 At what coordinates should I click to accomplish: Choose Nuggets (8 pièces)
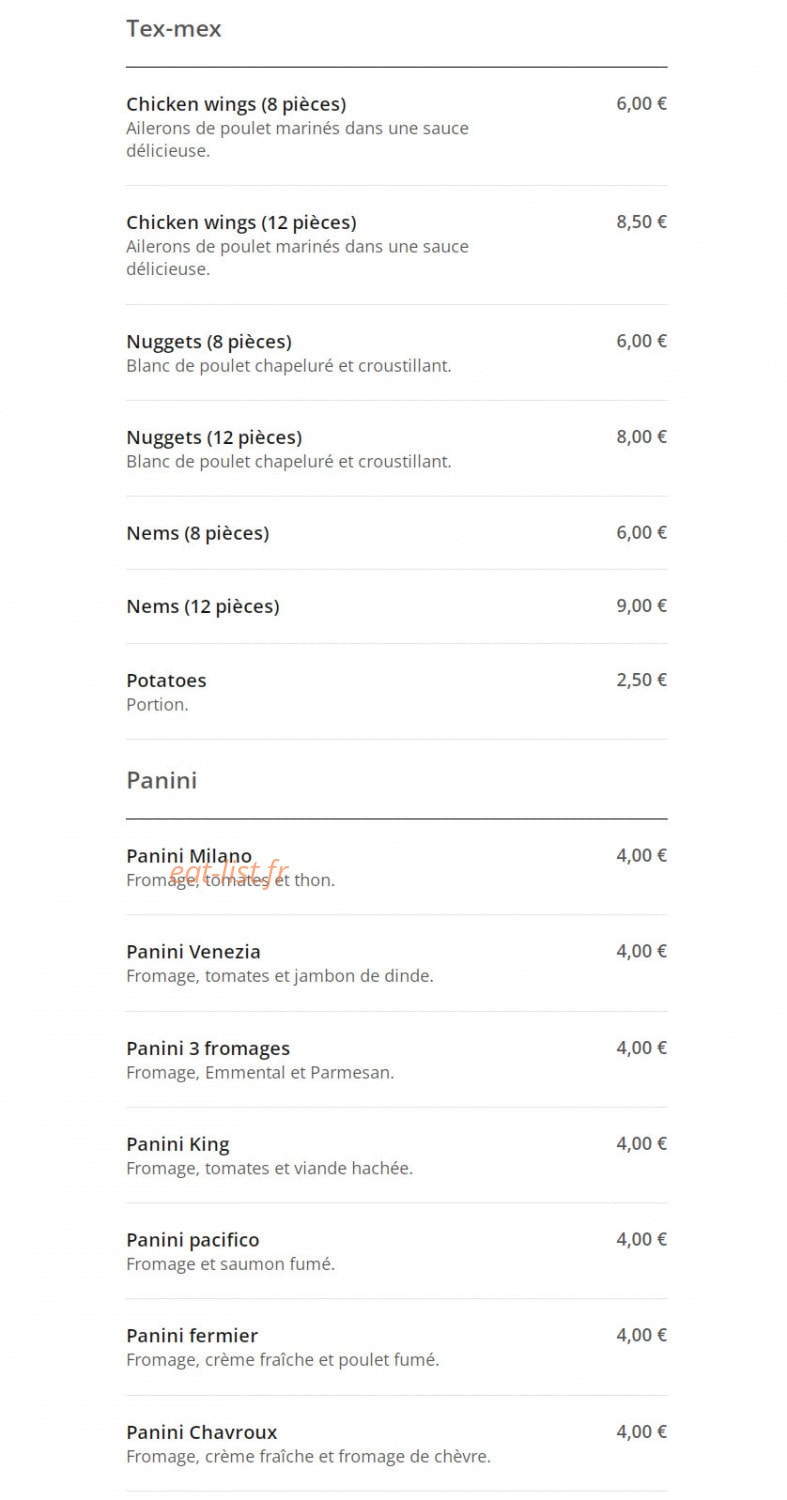pyautogui.click(x=396, y=353)
